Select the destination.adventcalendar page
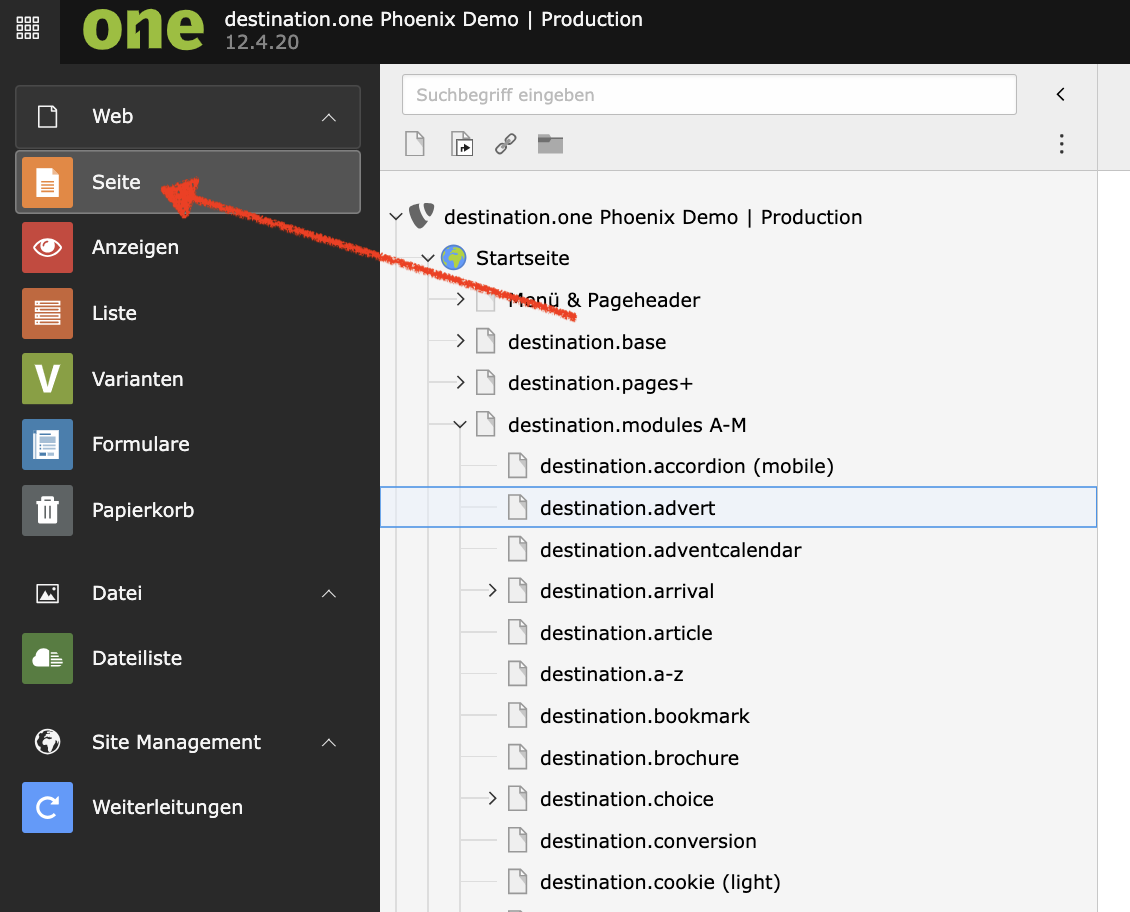This screenshot has height=912, width=1130. click(x=671, y=550)
